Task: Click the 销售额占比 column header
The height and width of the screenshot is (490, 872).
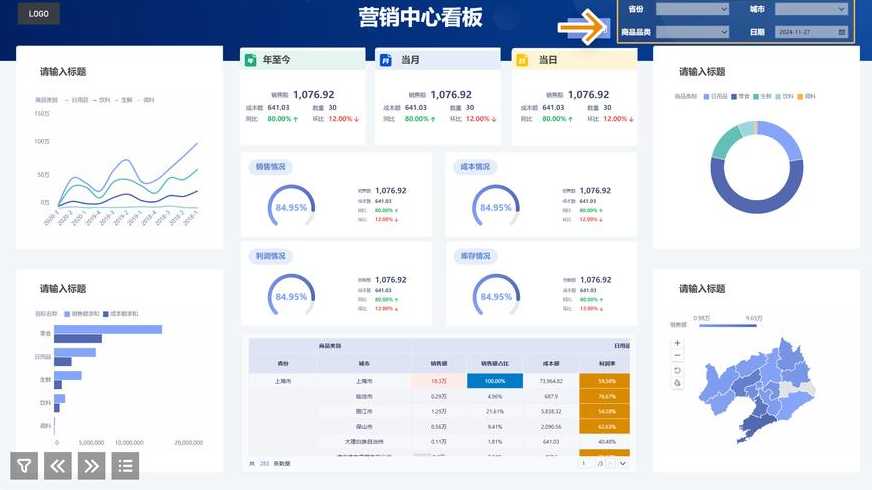Action: pos(495,364)
